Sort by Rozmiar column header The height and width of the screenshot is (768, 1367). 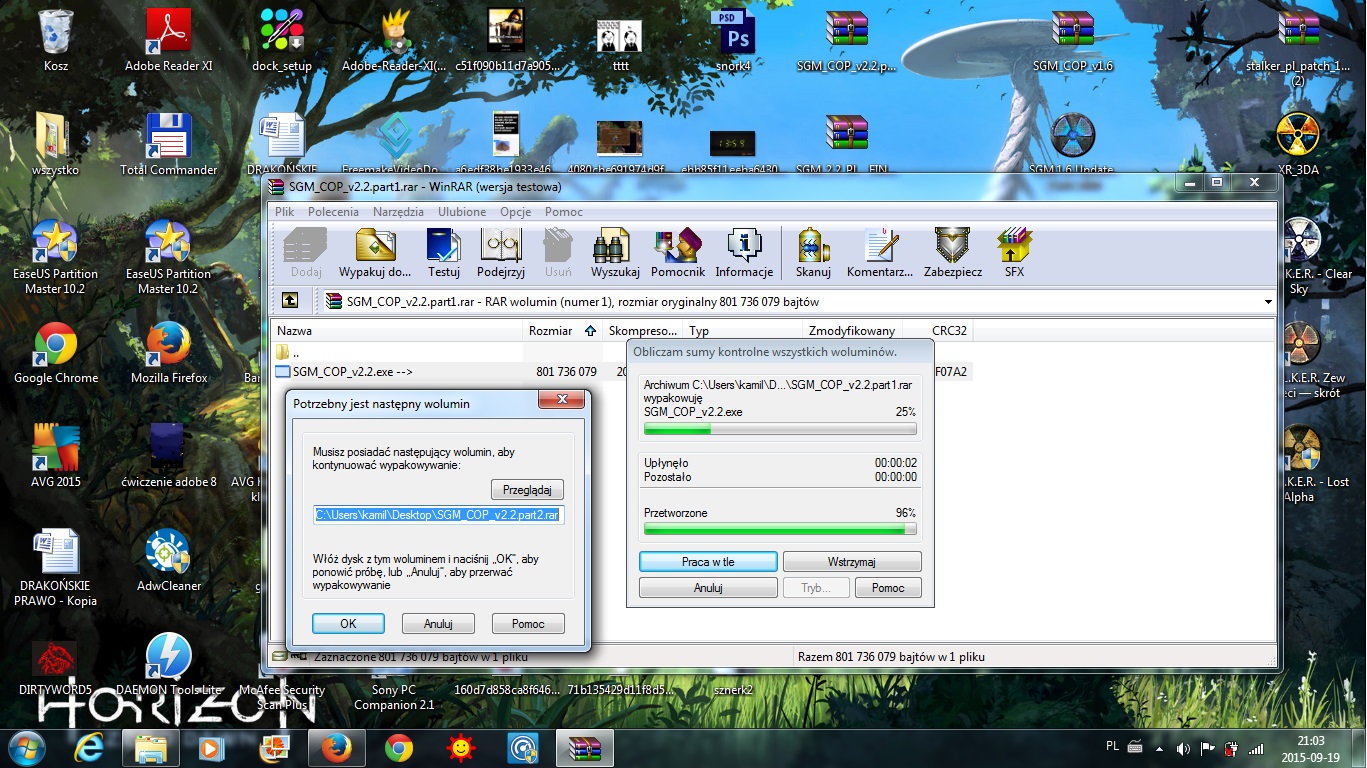tap(563, 331)
